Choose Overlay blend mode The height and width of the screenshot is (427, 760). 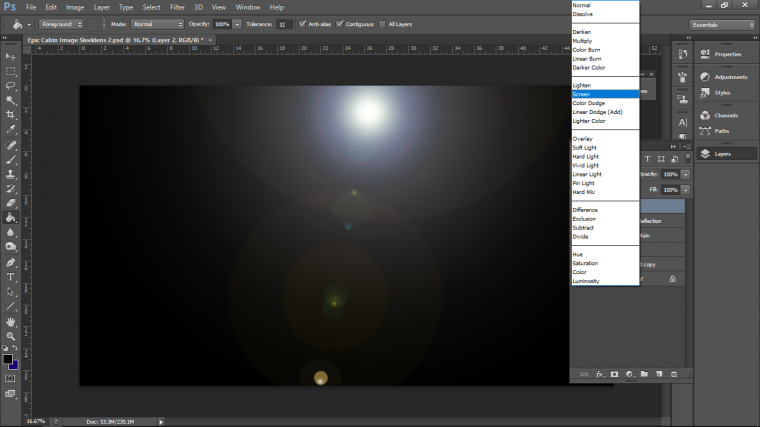(x=605, y=139)
